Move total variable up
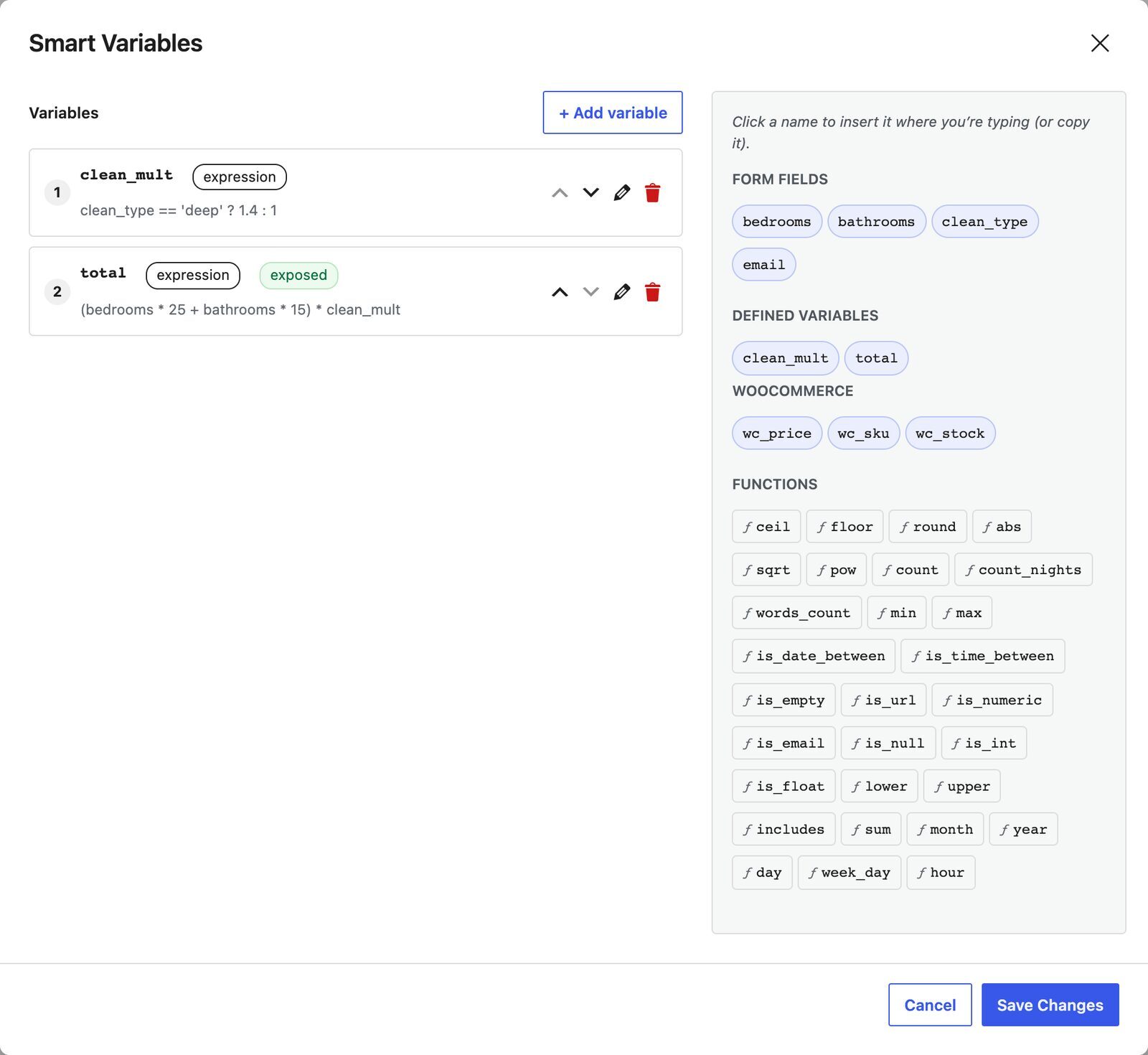The height and width of the screenshot is (1055, 1148). coord(560,291)
